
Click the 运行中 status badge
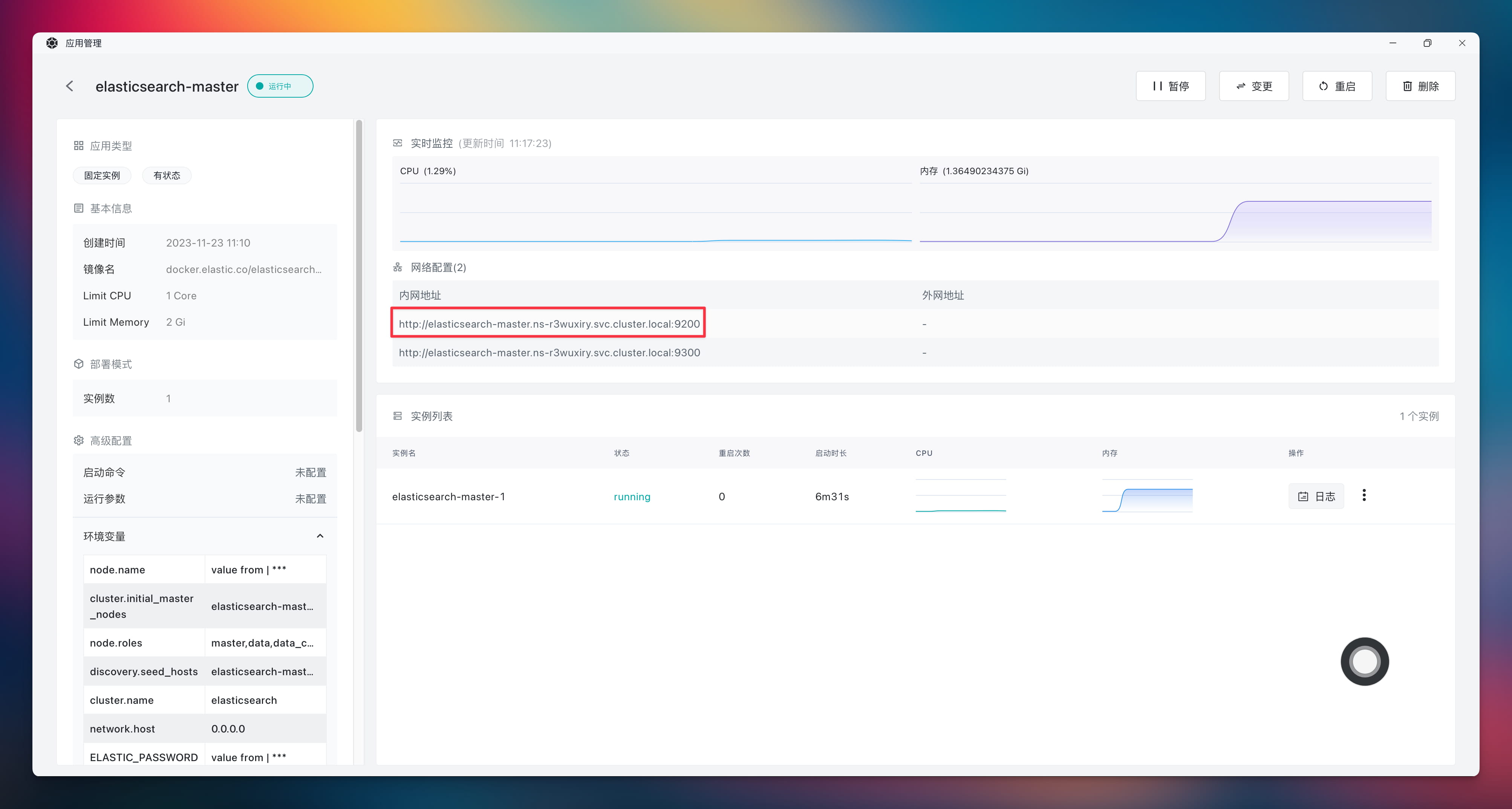point(280,86)
